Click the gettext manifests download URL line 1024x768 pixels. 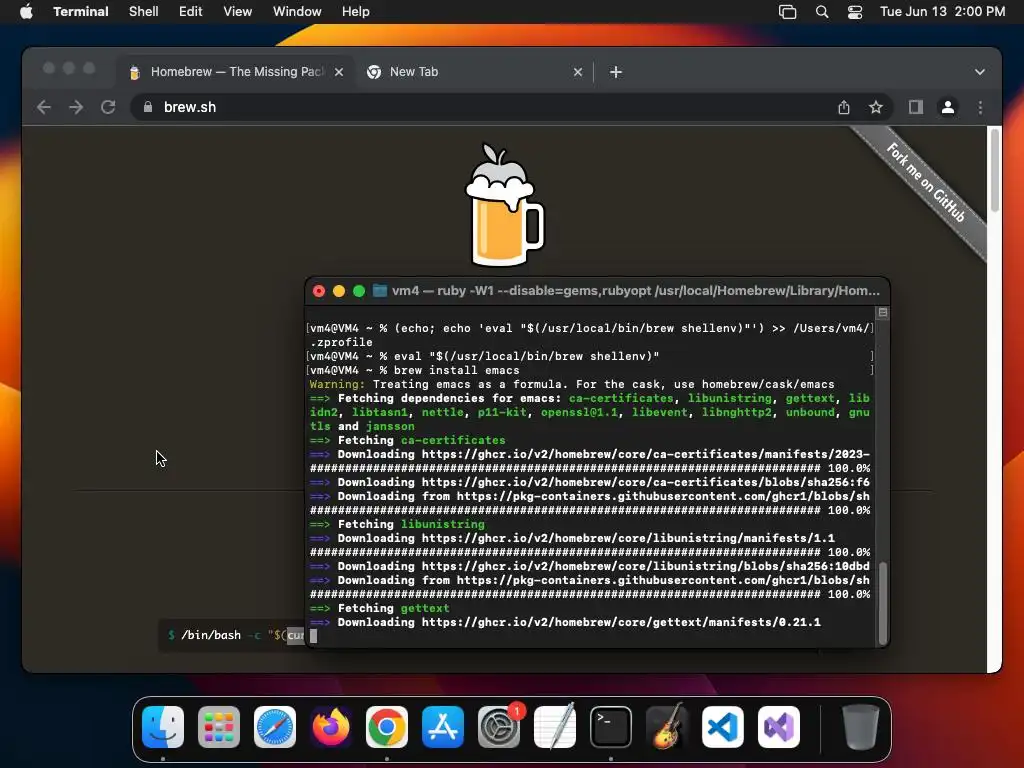pyautogui.click(x=565, y=622)
